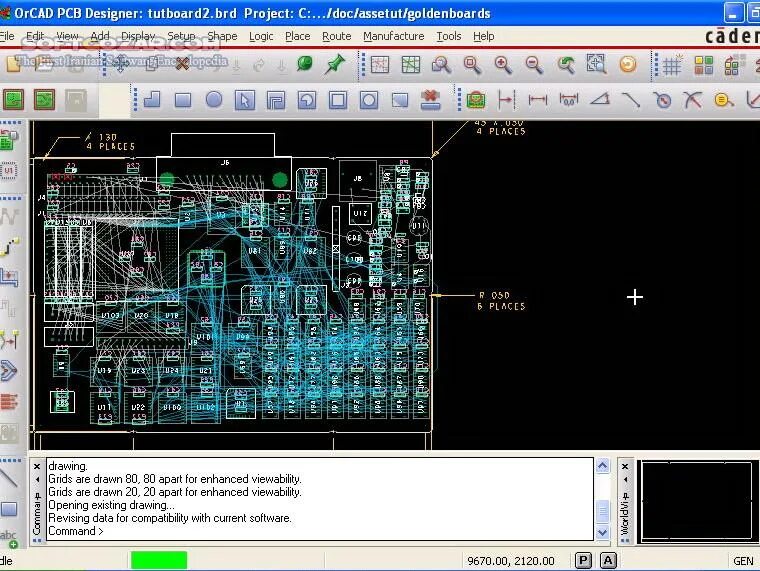Select the Slide routing icon

pyautogui.click(x=9, y=277)
